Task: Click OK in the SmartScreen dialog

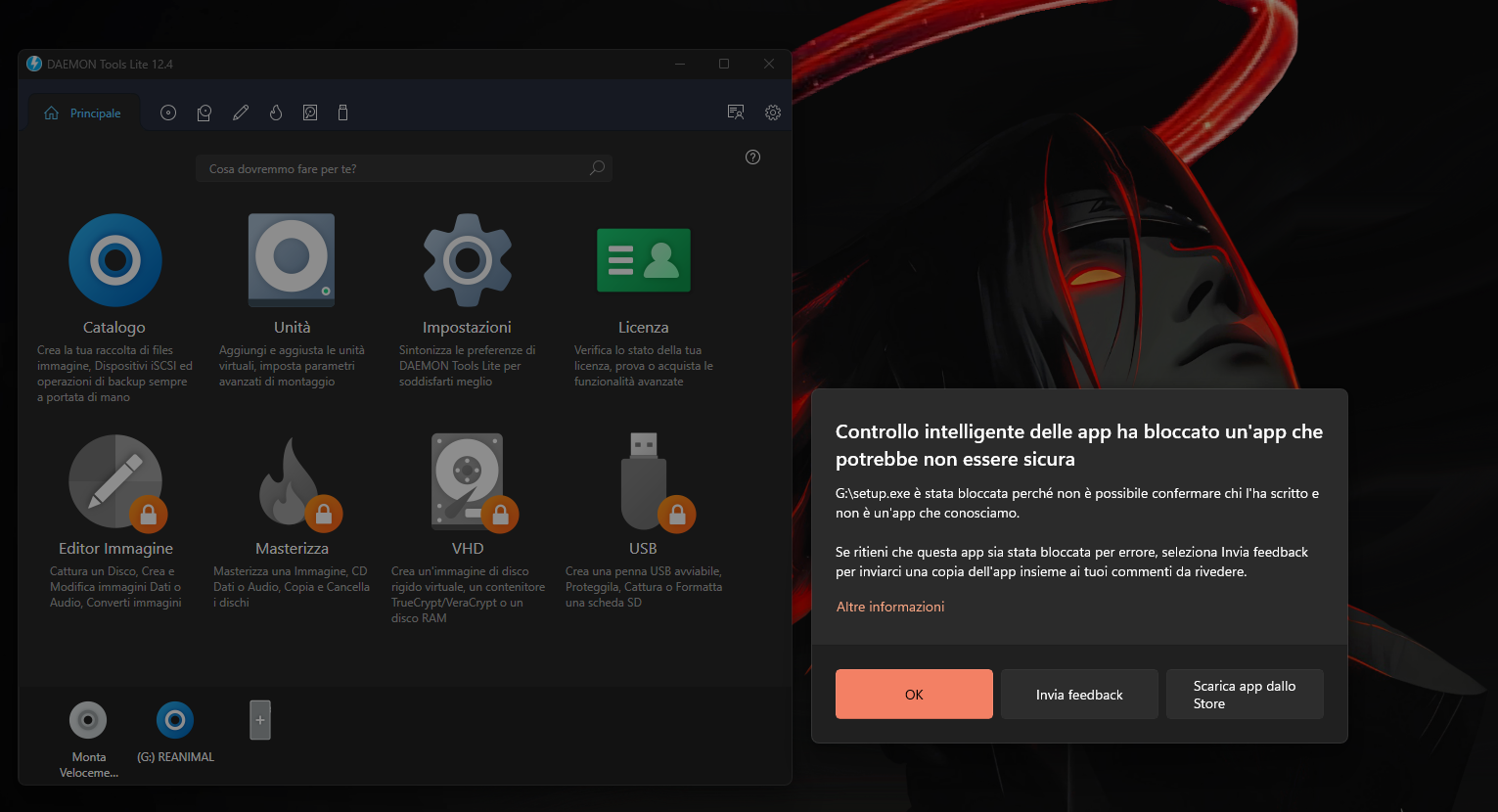Action: click(914, 695)
